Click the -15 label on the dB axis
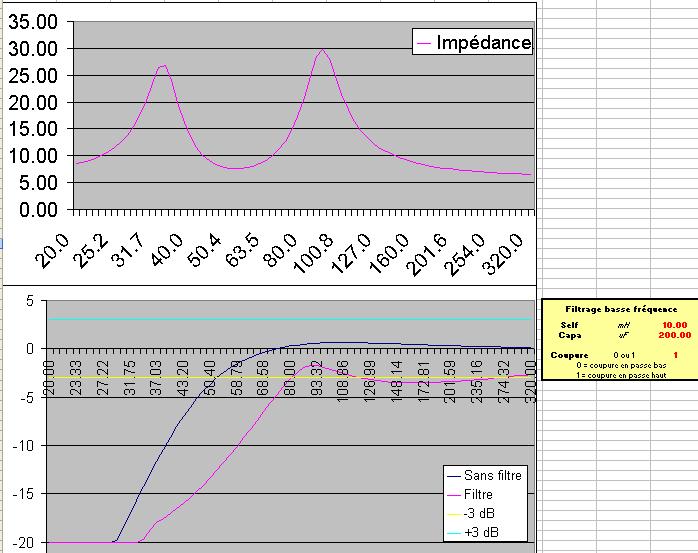698x553 pixels. coord(24,494)
